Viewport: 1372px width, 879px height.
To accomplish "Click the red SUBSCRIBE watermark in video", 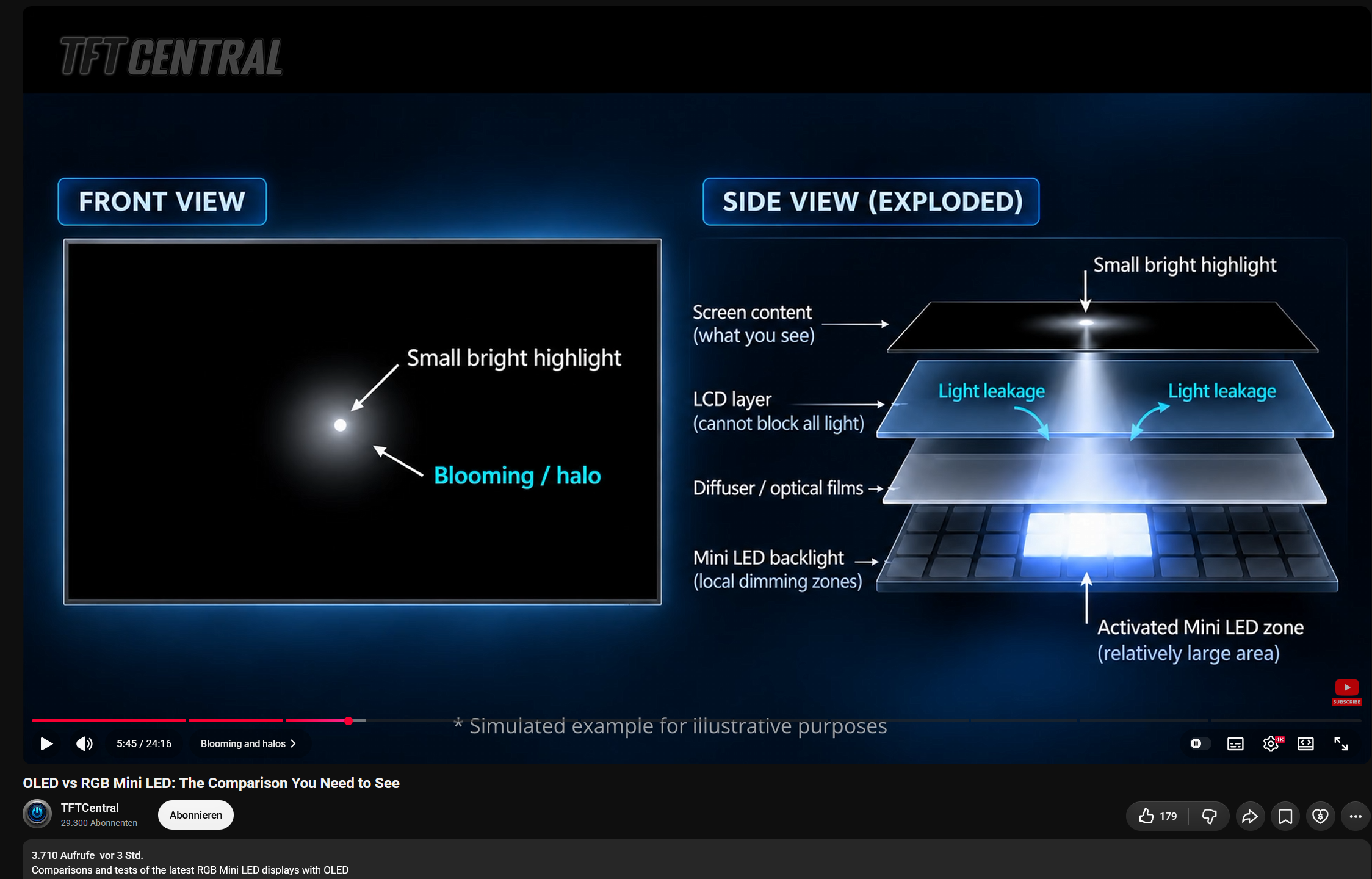I will point(1346,692).
